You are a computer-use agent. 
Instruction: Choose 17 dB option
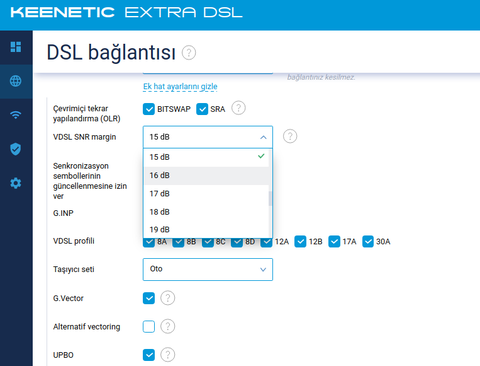(207, 194)
